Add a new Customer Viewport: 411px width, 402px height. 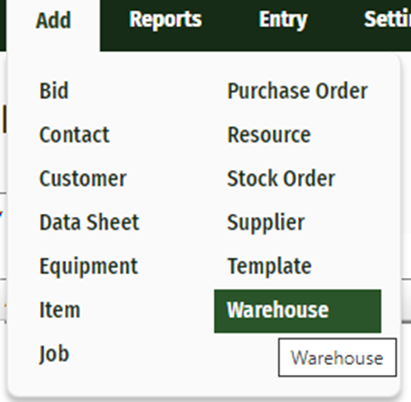pyautogui.click(x=83, y=179)
